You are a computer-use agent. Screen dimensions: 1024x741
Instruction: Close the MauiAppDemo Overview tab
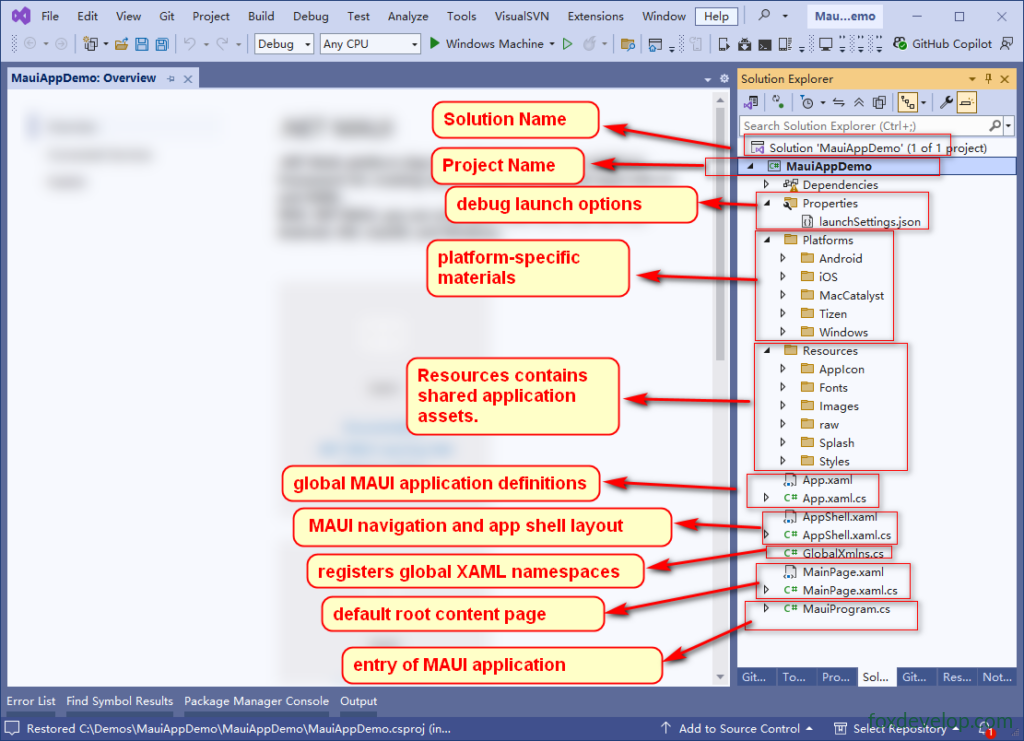pyautogui.click(x=188, y=79)
